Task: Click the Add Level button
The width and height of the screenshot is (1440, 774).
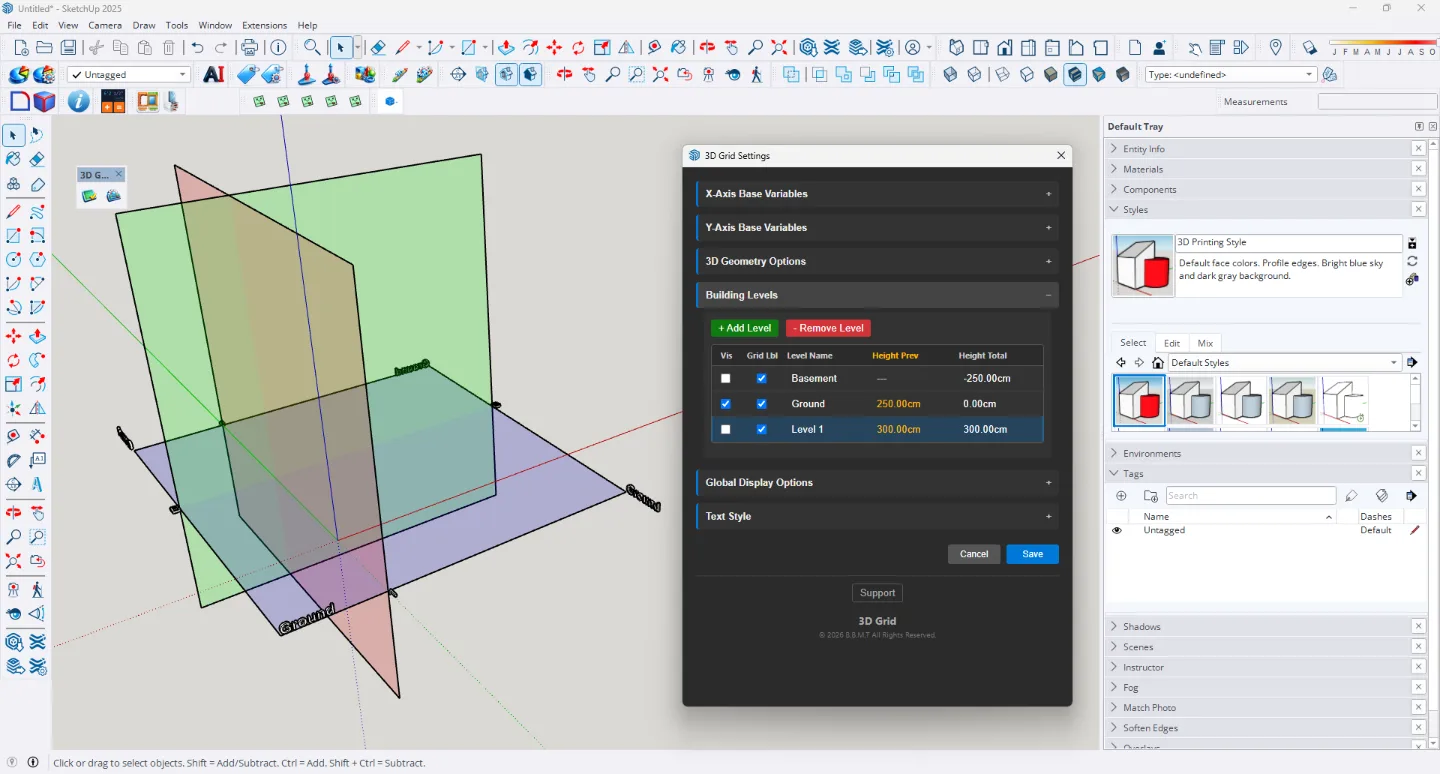Action: pyautogui.click(x=745, y=328)
